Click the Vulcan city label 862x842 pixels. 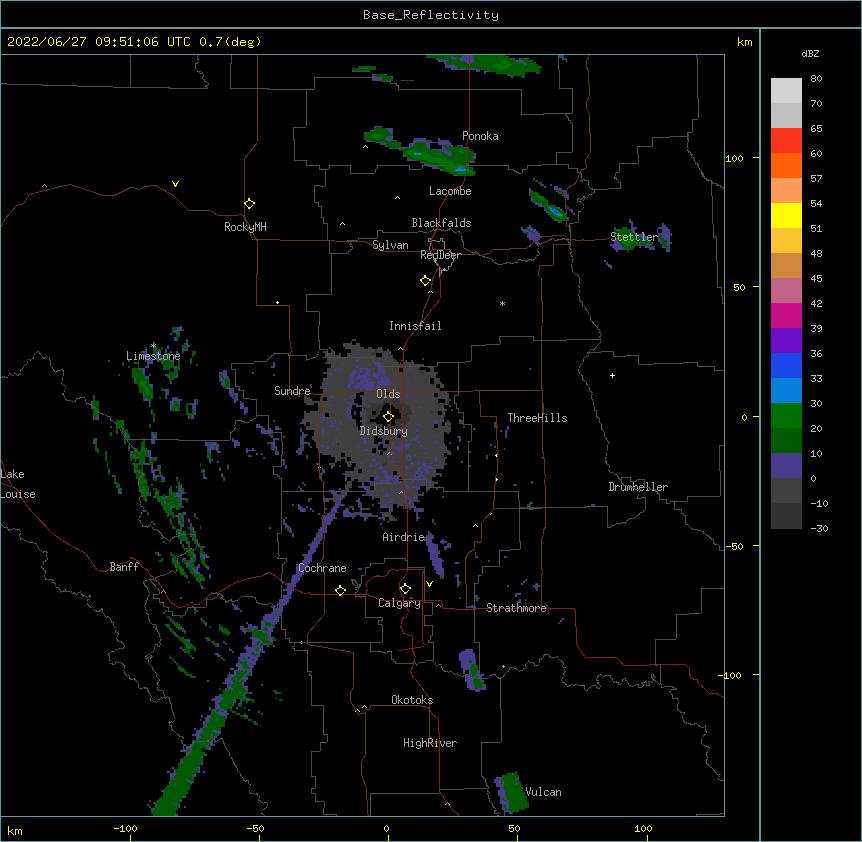(x=543, y=792)
